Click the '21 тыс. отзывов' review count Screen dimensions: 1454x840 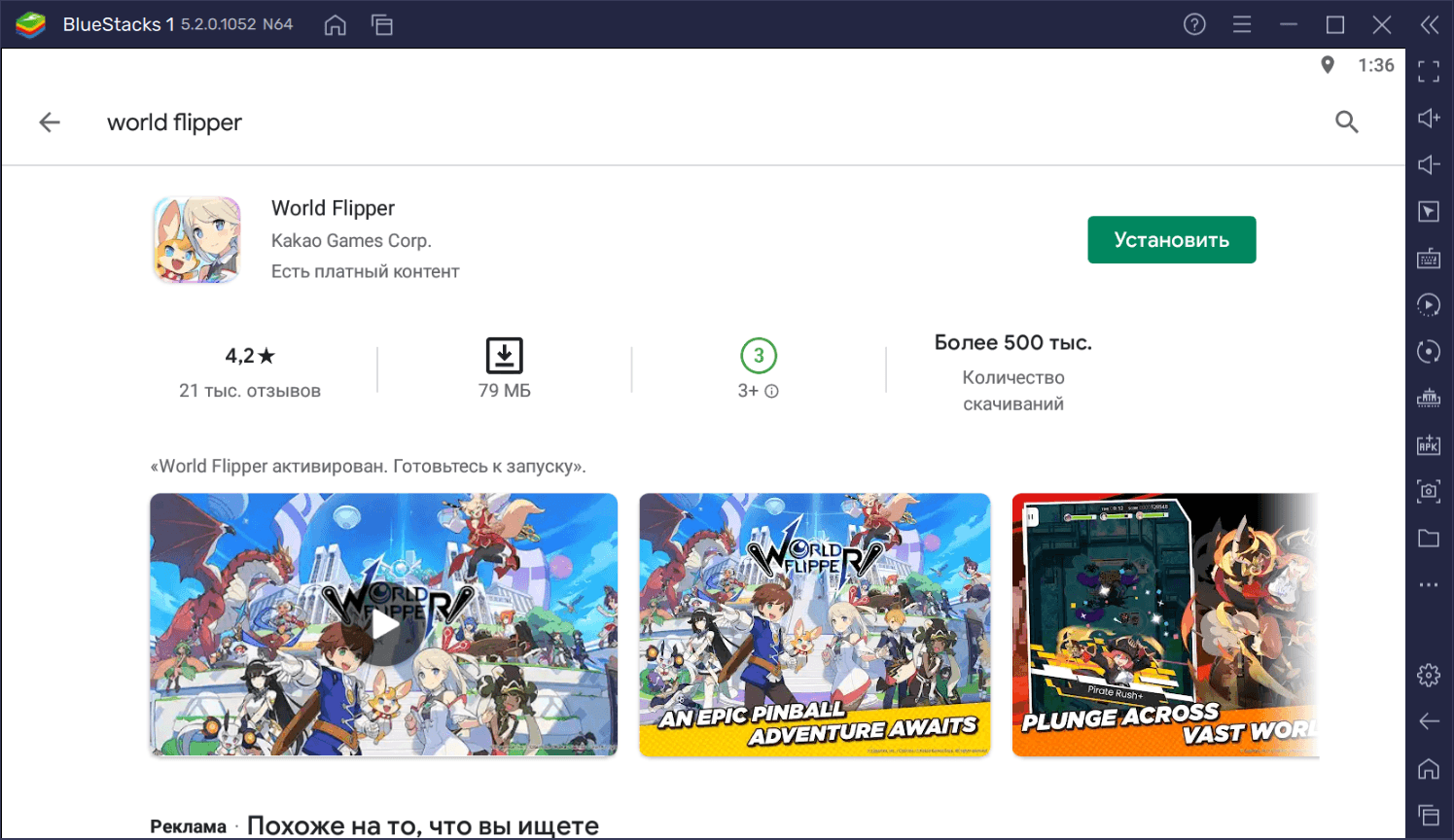point(250,391)
